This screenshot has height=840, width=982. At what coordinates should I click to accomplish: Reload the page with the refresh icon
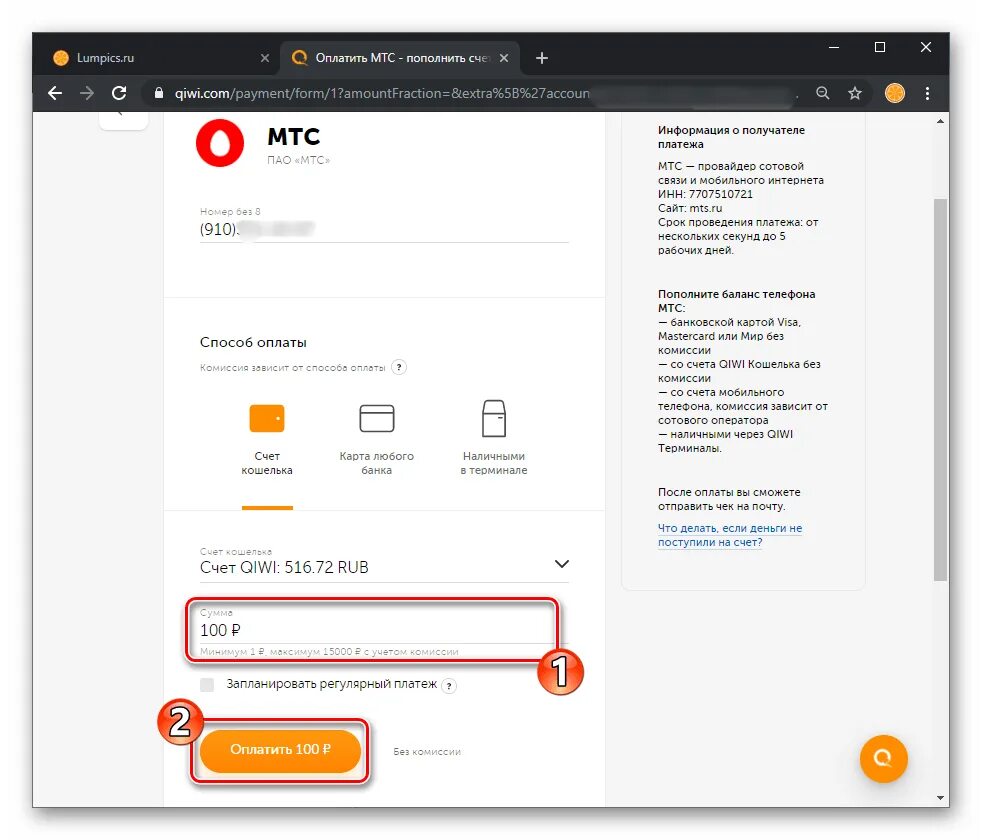point(119,93)
